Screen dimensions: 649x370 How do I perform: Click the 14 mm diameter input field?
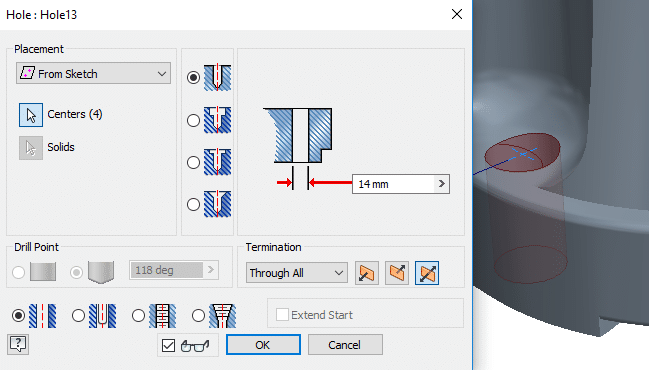(393, 184)
